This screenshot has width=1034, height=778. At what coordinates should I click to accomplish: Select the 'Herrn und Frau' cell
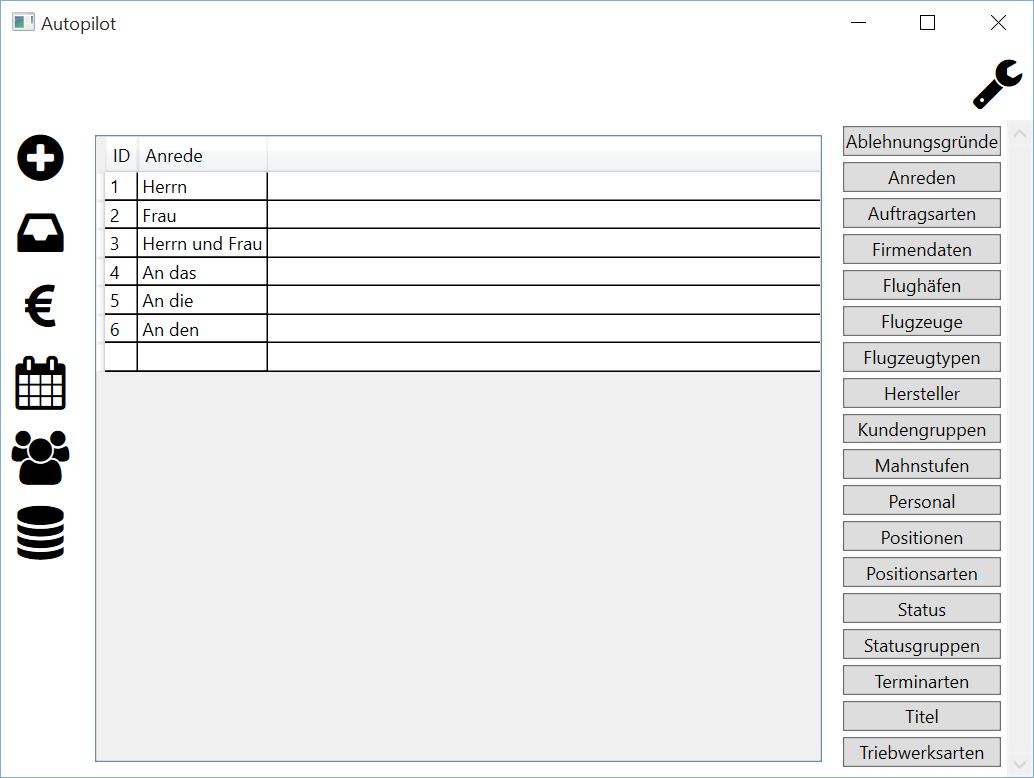[202, 243]
